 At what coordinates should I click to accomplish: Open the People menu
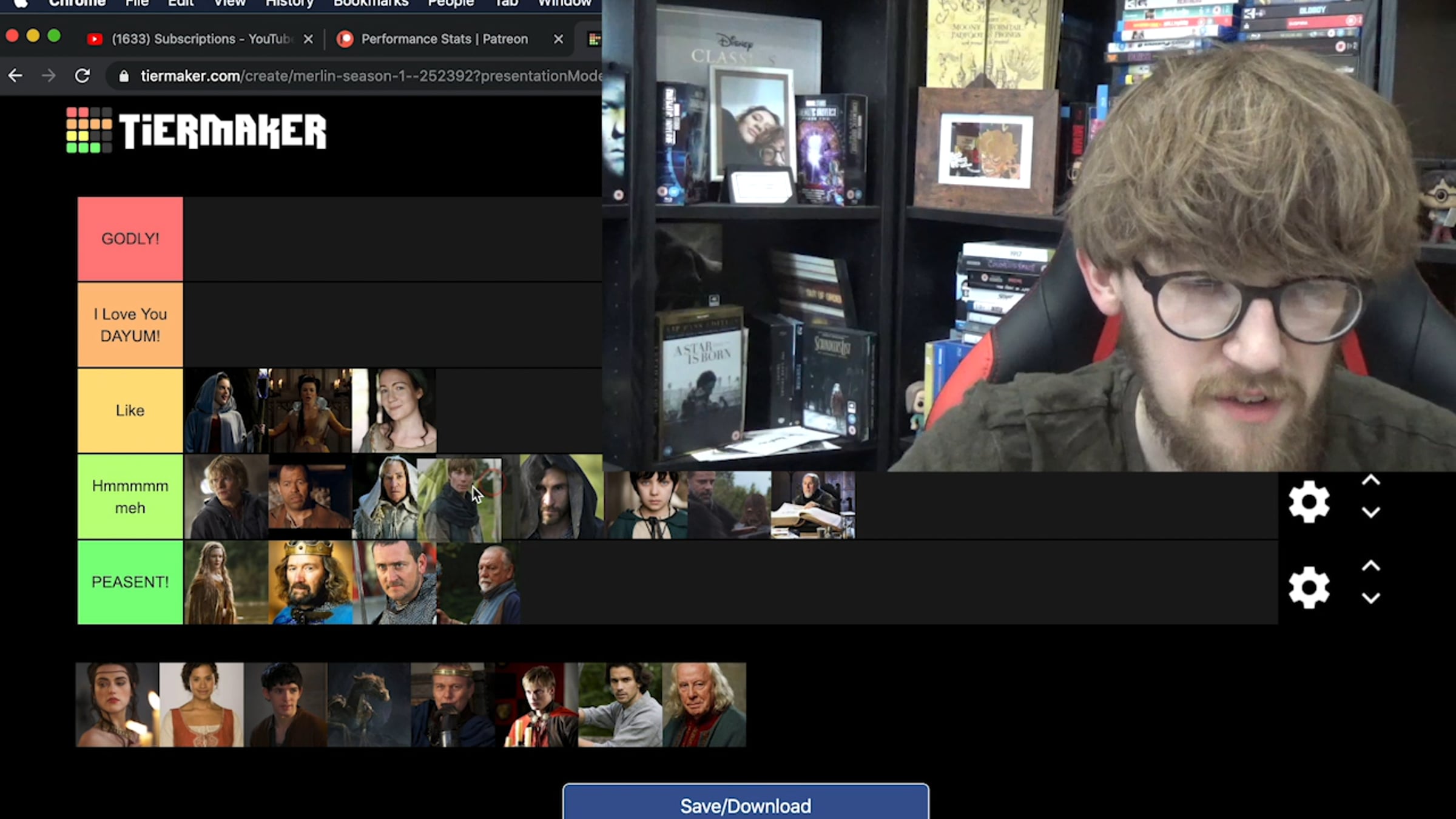point(451,4)
